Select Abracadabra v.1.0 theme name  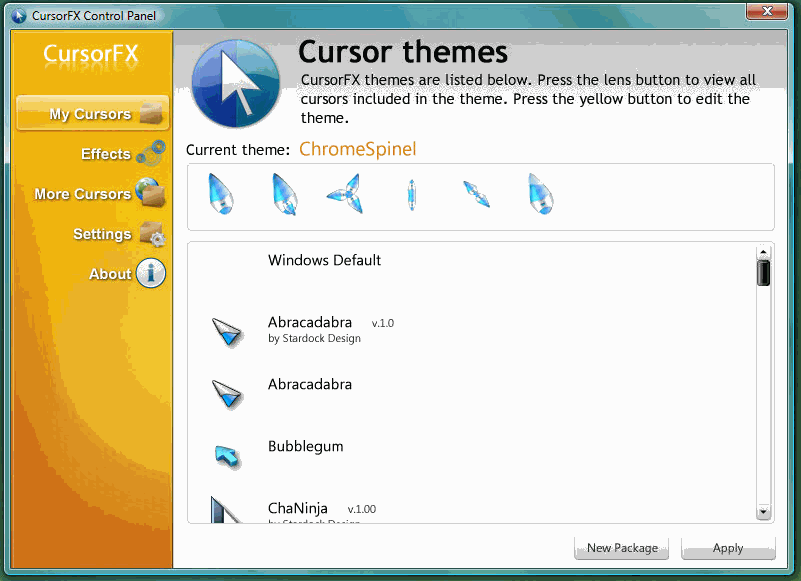pyautogui.click(x=310, y=322)
